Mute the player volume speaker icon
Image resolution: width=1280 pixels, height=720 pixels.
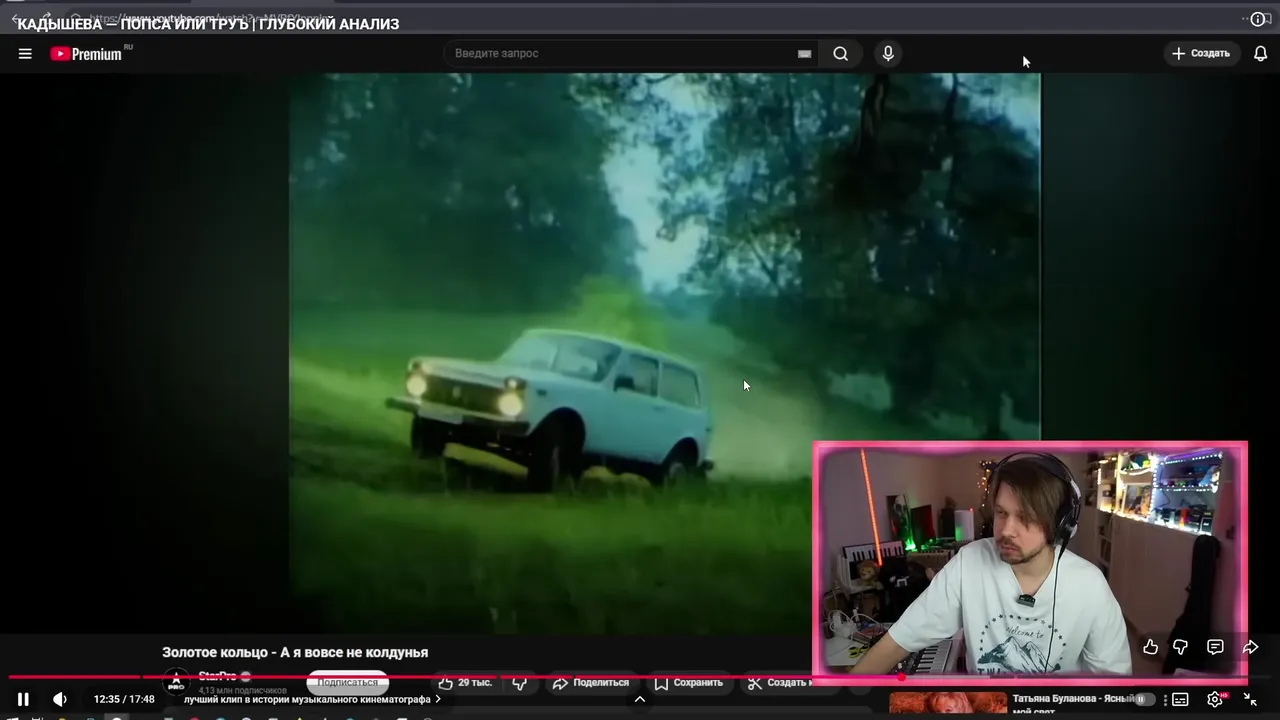coord(60,699)
